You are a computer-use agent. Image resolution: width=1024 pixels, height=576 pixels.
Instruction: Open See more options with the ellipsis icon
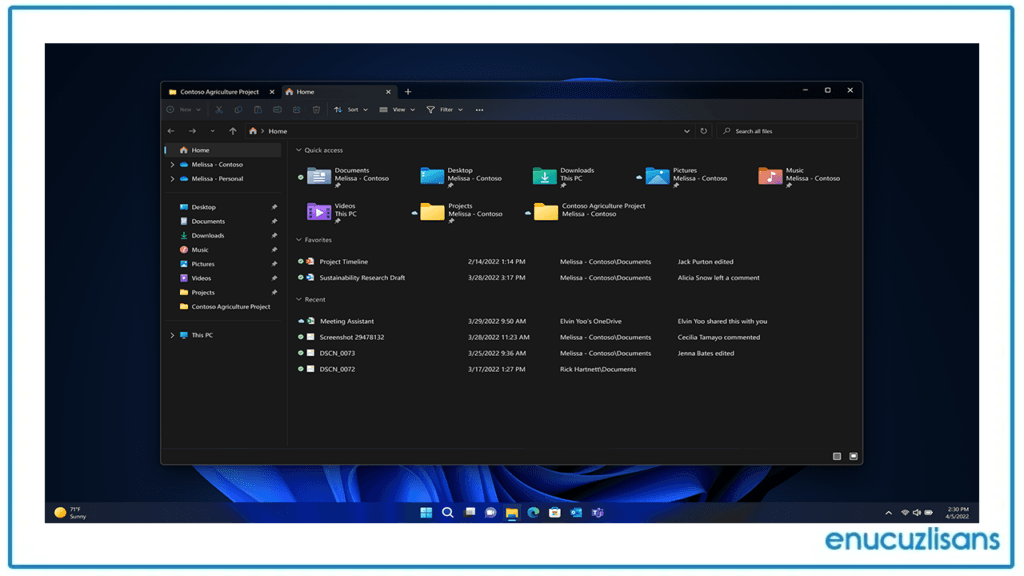pos(479,110)
